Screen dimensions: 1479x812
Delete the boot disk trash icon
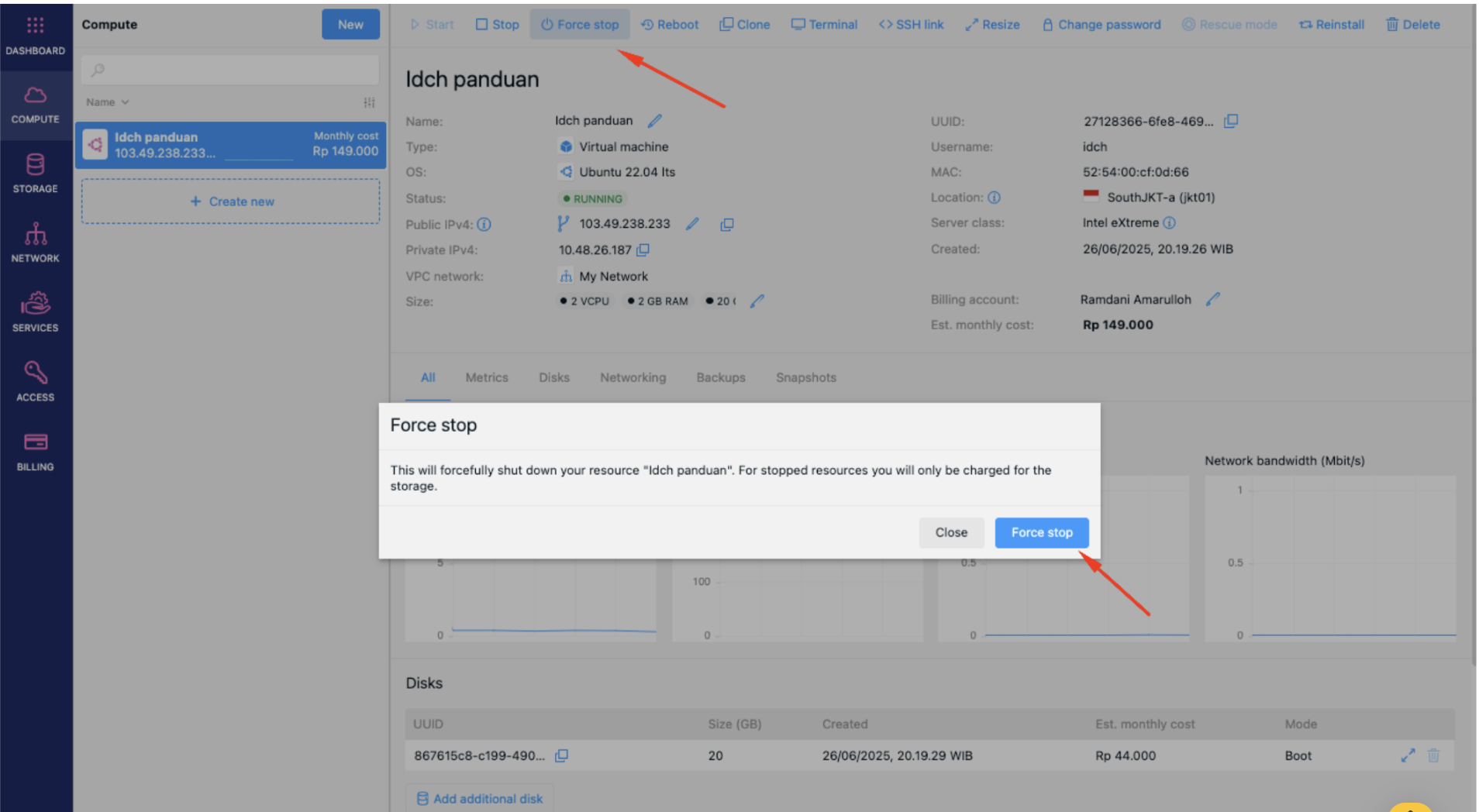coord(1433,755)
